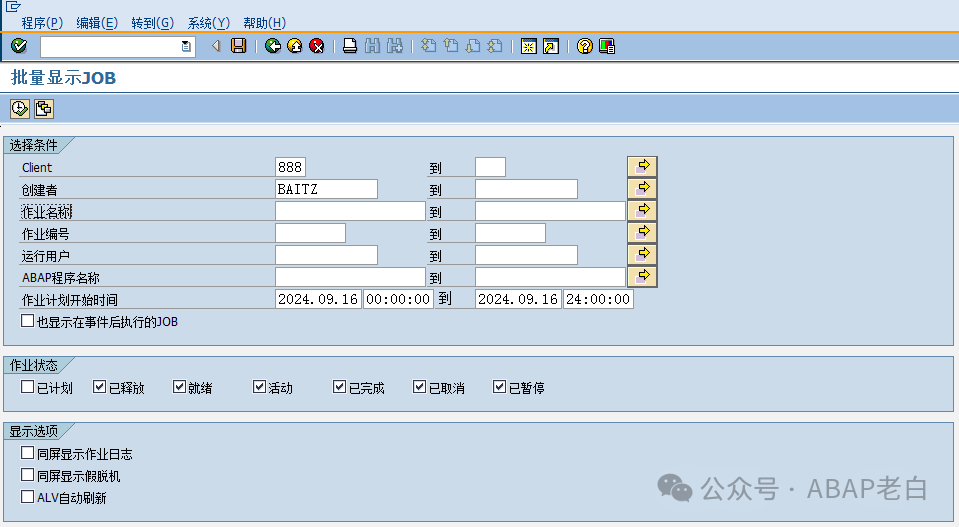Open multiple selection for 作业名称
The width and height of the screenshot is (959, 527).
[x=642, y=210]
